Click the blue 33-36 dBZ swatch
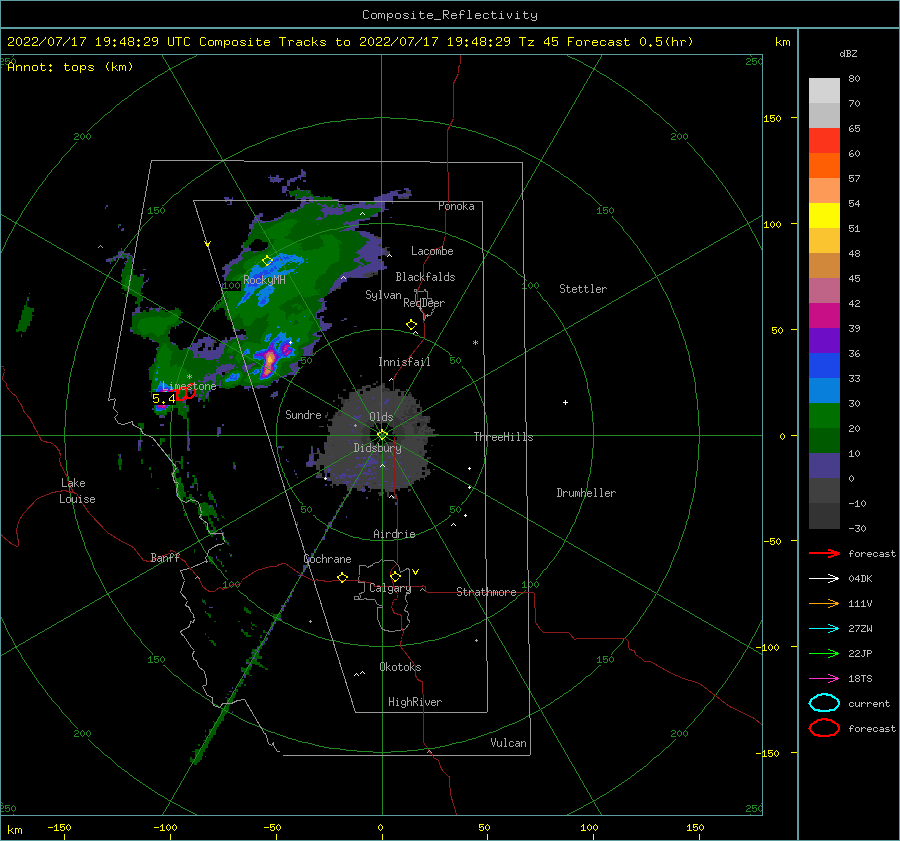 (x=824, y=366)
